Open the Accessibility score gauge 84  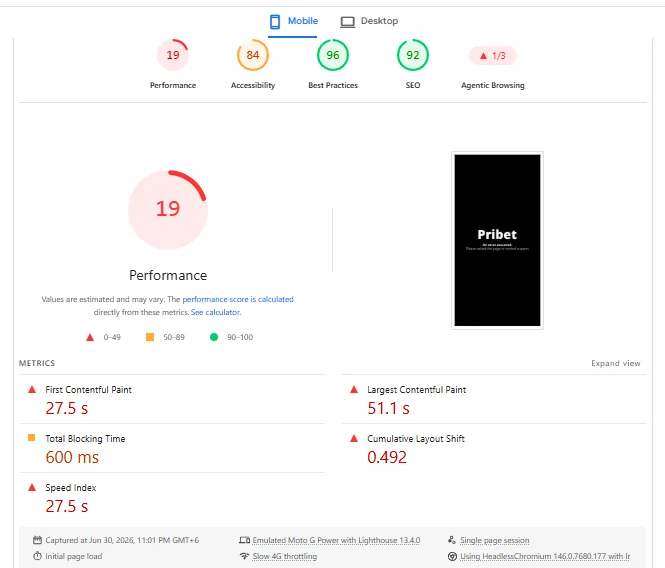(253, 55)
